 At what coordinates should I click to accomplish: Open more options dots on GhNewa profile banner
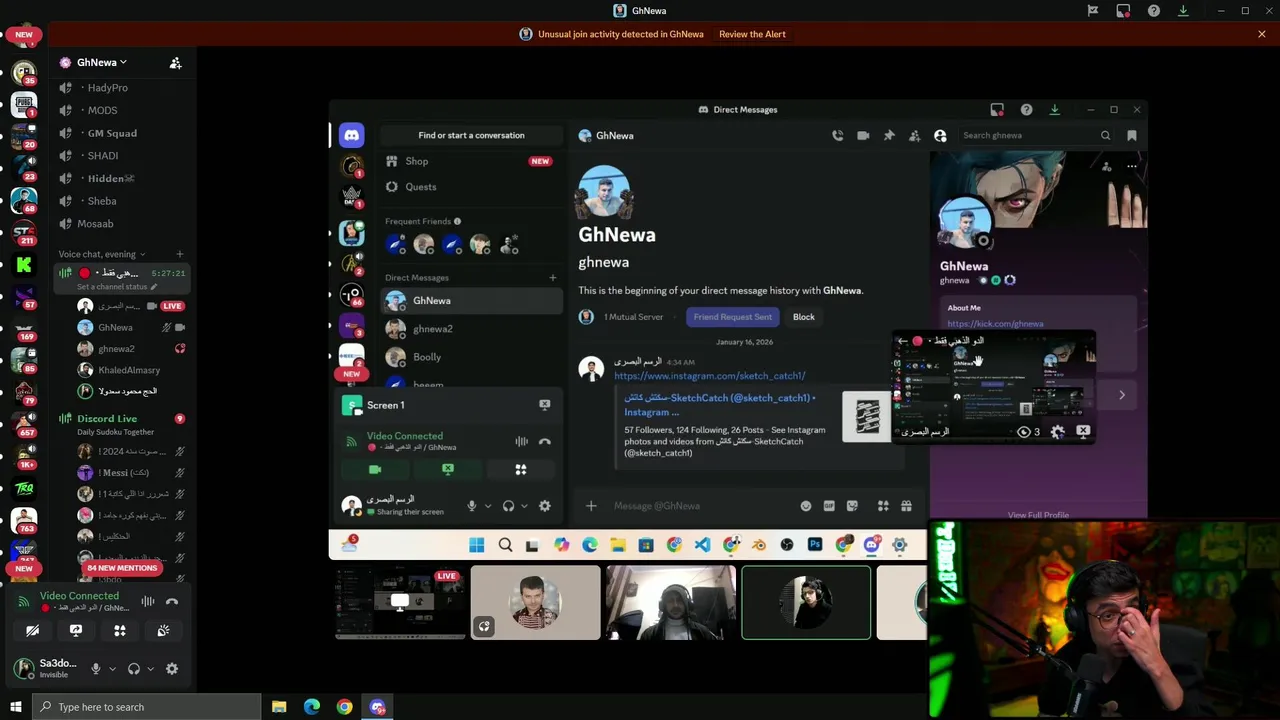coord(1132,166)
